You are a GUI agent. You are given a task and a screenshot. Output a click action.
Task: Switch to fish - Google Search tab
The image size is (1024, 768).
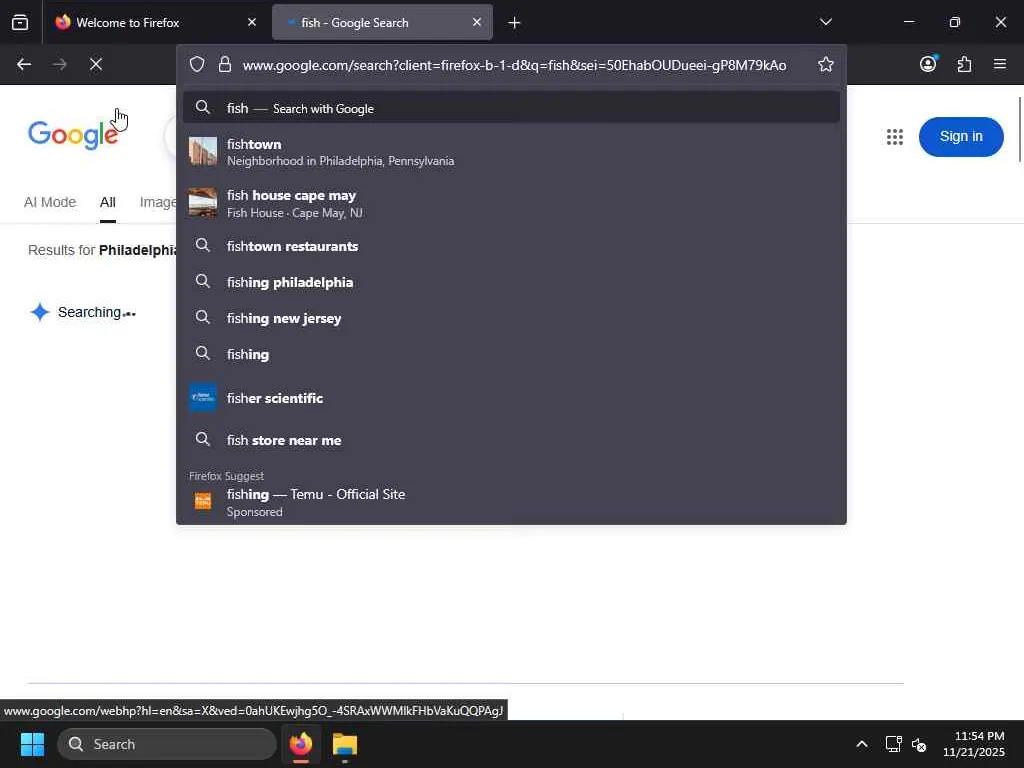[382, 23]
